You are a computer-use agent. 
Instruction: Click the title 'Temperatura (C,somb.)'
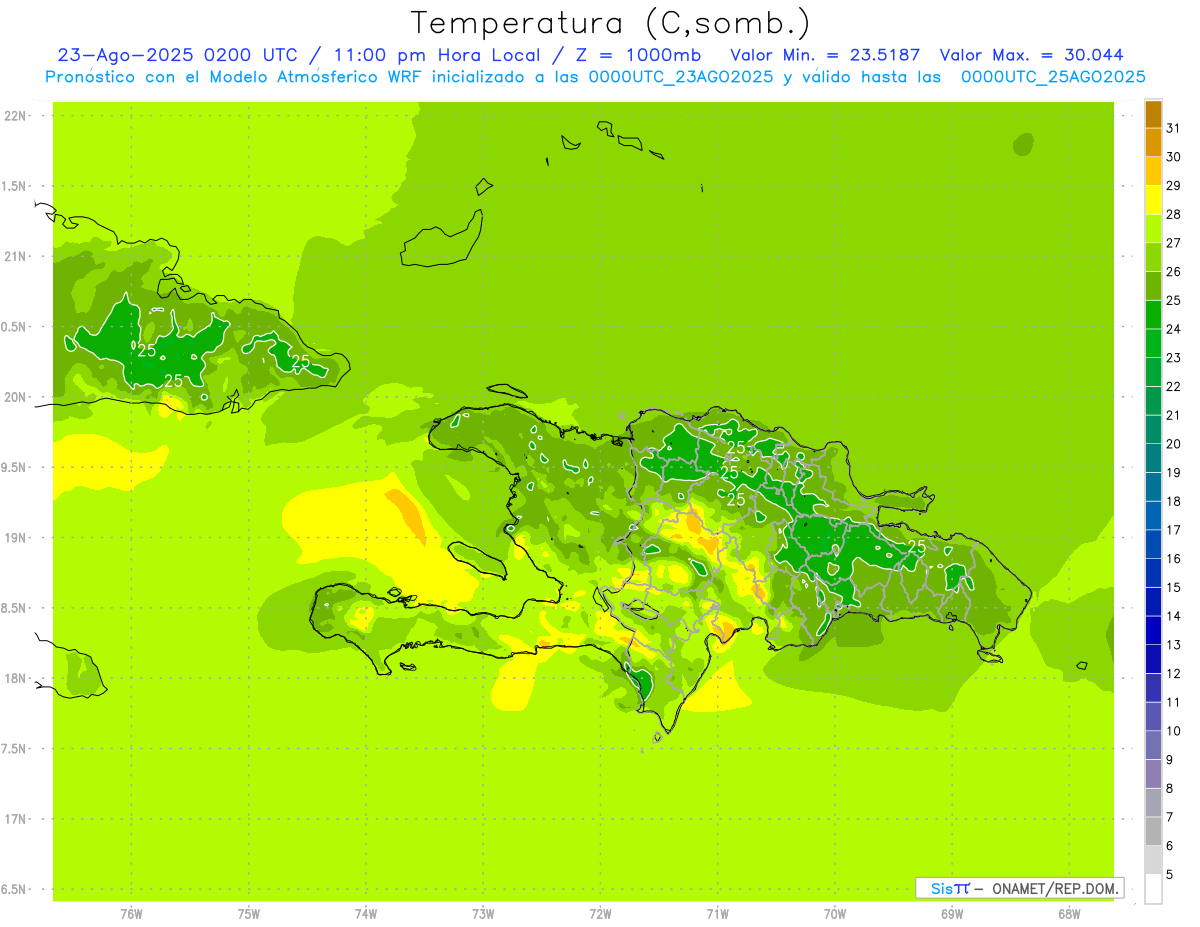click(610, 24)
